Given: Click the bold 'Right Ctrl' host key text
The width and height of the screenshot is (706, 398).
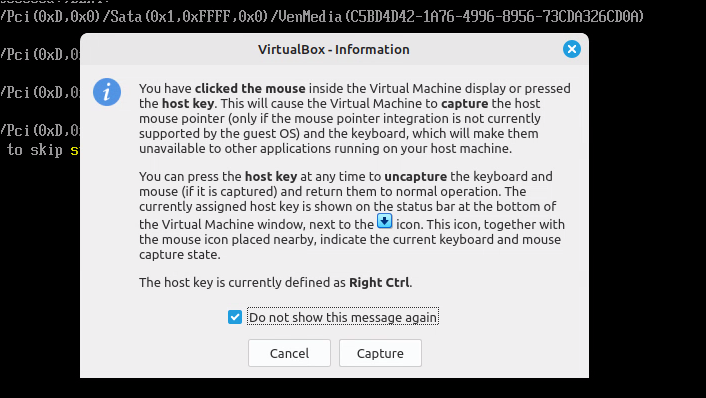Looking at the screenshot, I should [379, 282].
